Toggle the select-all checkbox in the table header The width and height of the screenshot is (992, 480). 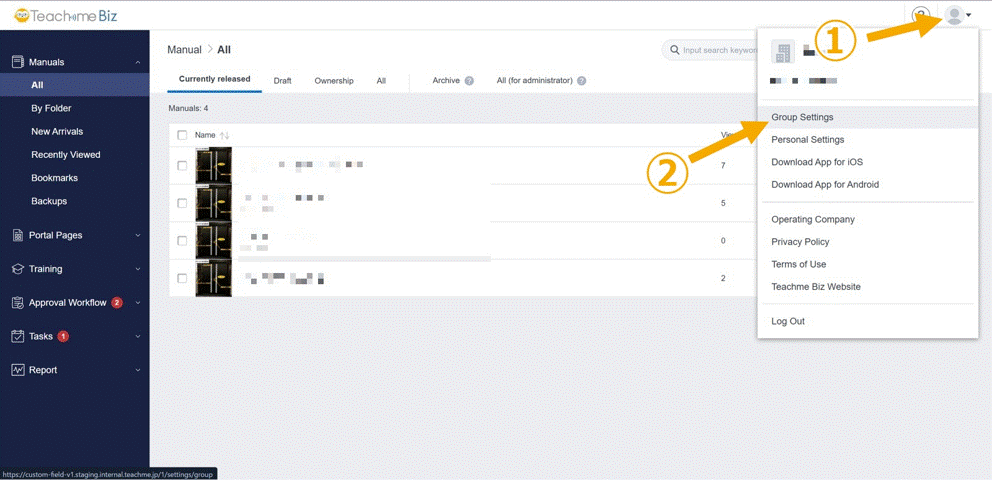pos(182,135)
